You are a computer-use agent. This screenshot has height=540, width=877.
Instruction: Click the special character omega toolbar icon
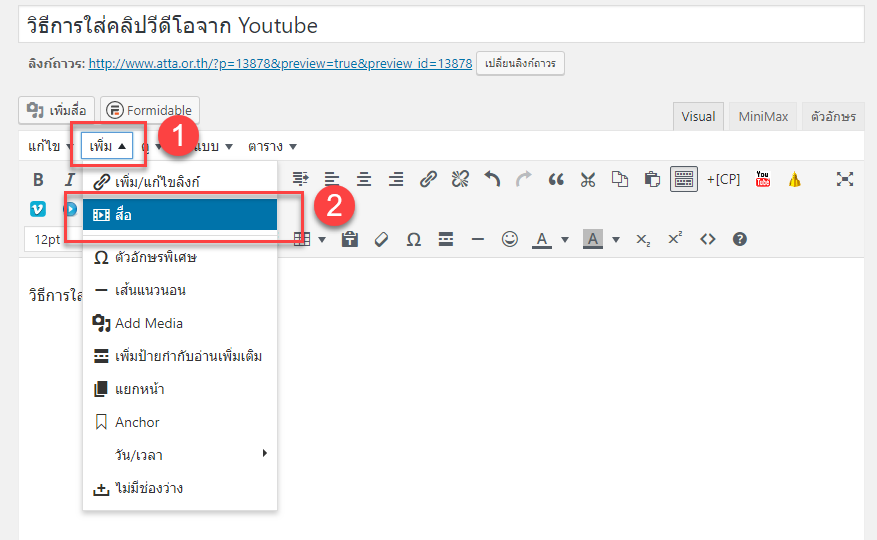click(x=413, y=240)
